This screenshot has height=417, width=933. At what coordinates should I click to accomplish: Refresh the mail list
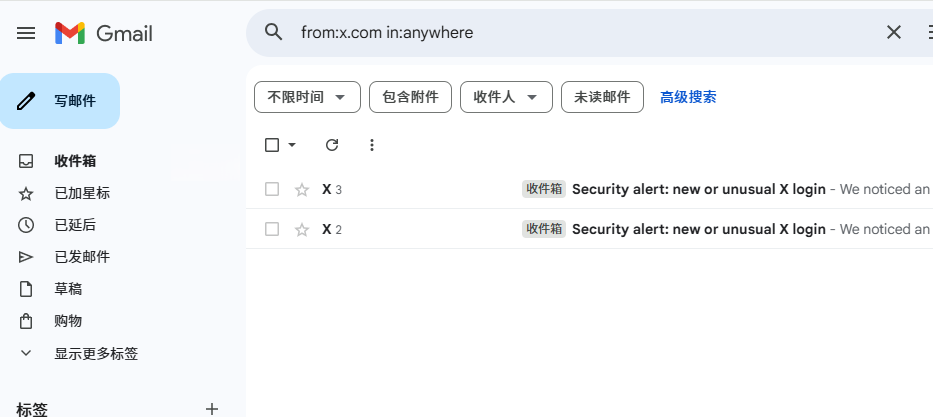(x=332, y=145)
